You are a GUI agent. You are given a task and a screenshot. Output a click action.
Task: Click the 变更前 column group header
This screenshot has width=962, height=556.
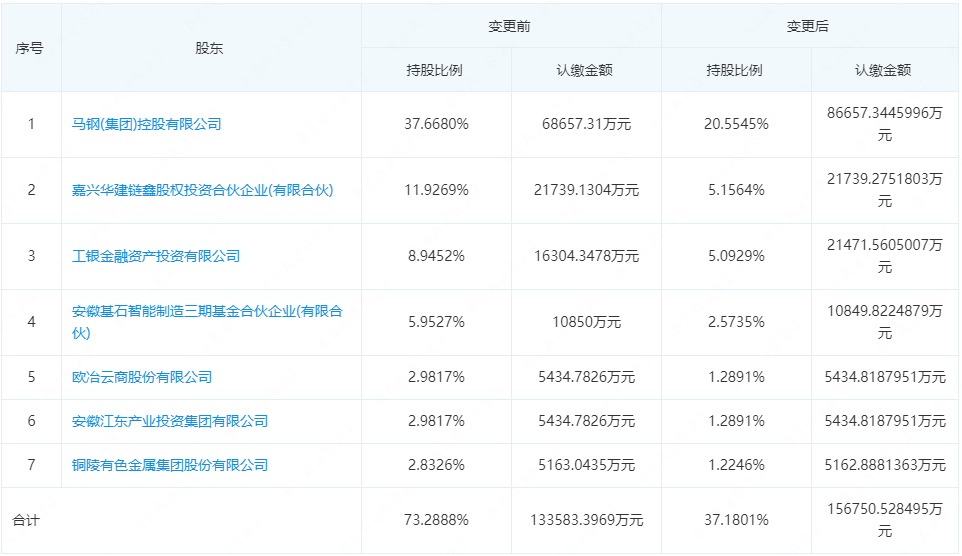[x=510, y=27]
